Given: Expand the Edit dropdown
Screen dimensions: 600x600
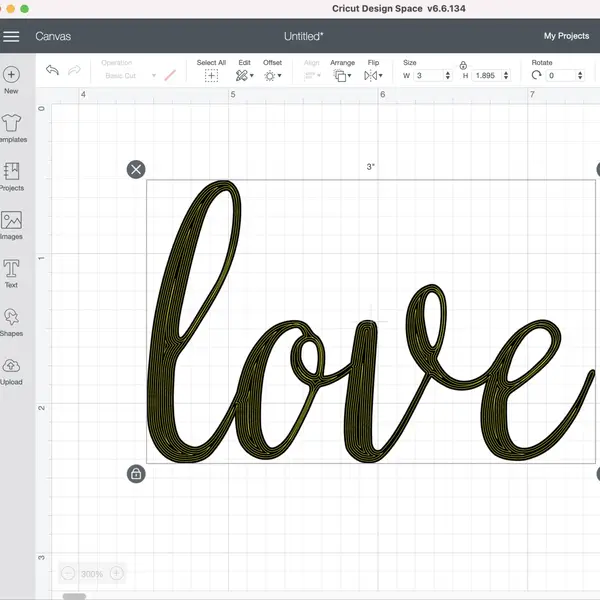Looking at the screenshot, I should (x=244, y=75).
